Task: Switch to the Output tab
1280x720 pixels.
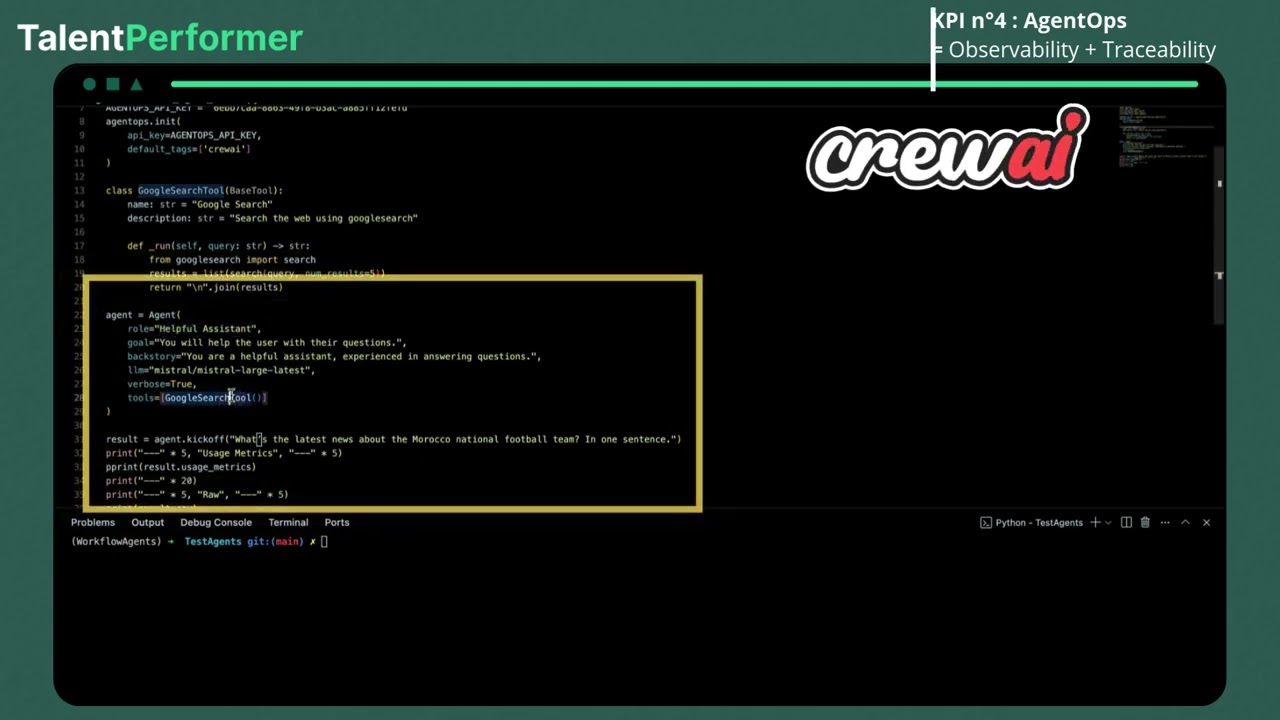Action: 147,522
